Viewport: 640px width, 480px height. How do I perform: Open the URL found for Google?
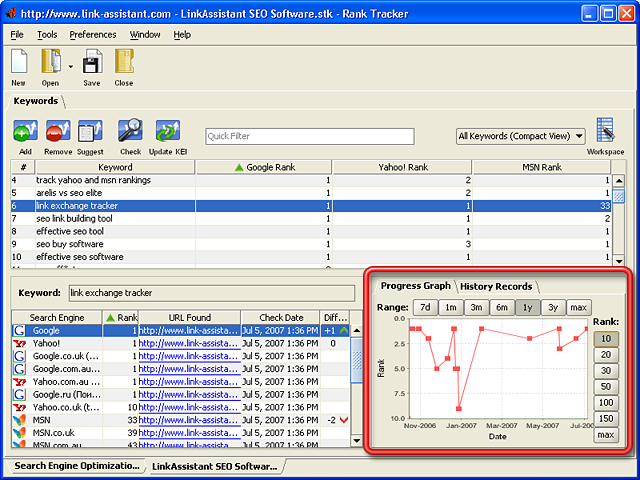pos(189,331)
